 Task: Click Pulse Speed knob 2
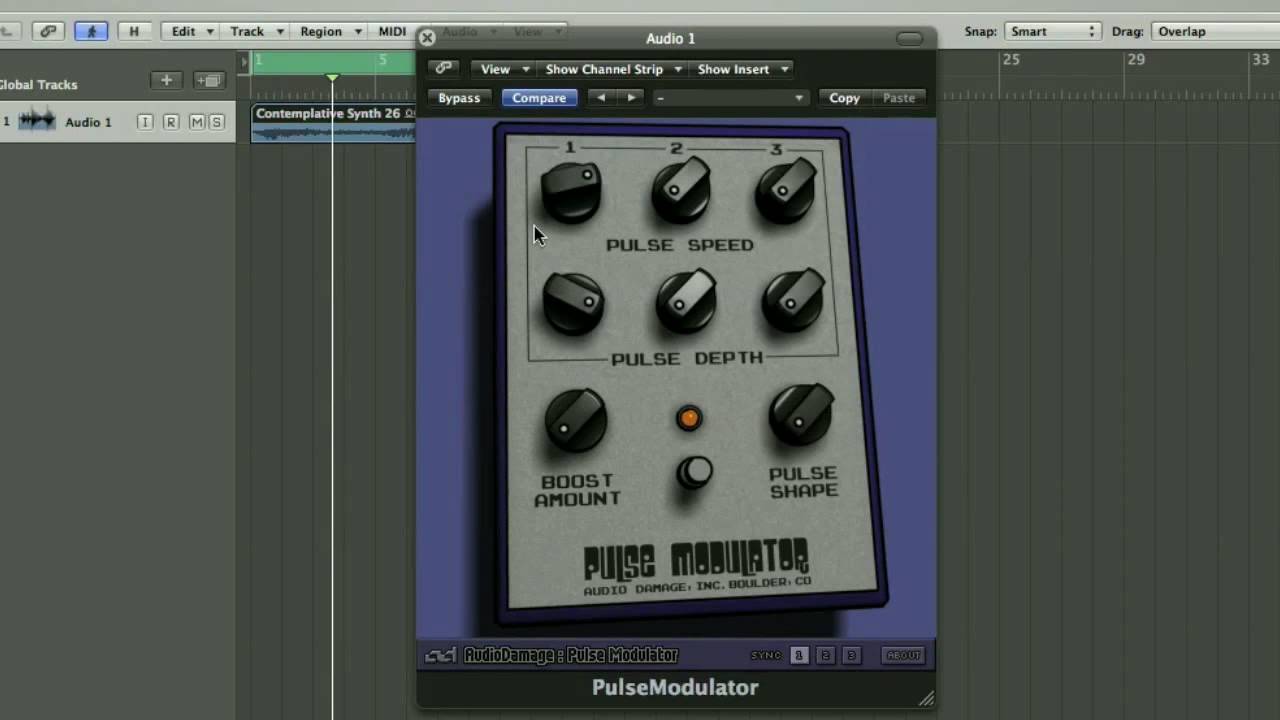pyautogui.click(x=681, y=191)
